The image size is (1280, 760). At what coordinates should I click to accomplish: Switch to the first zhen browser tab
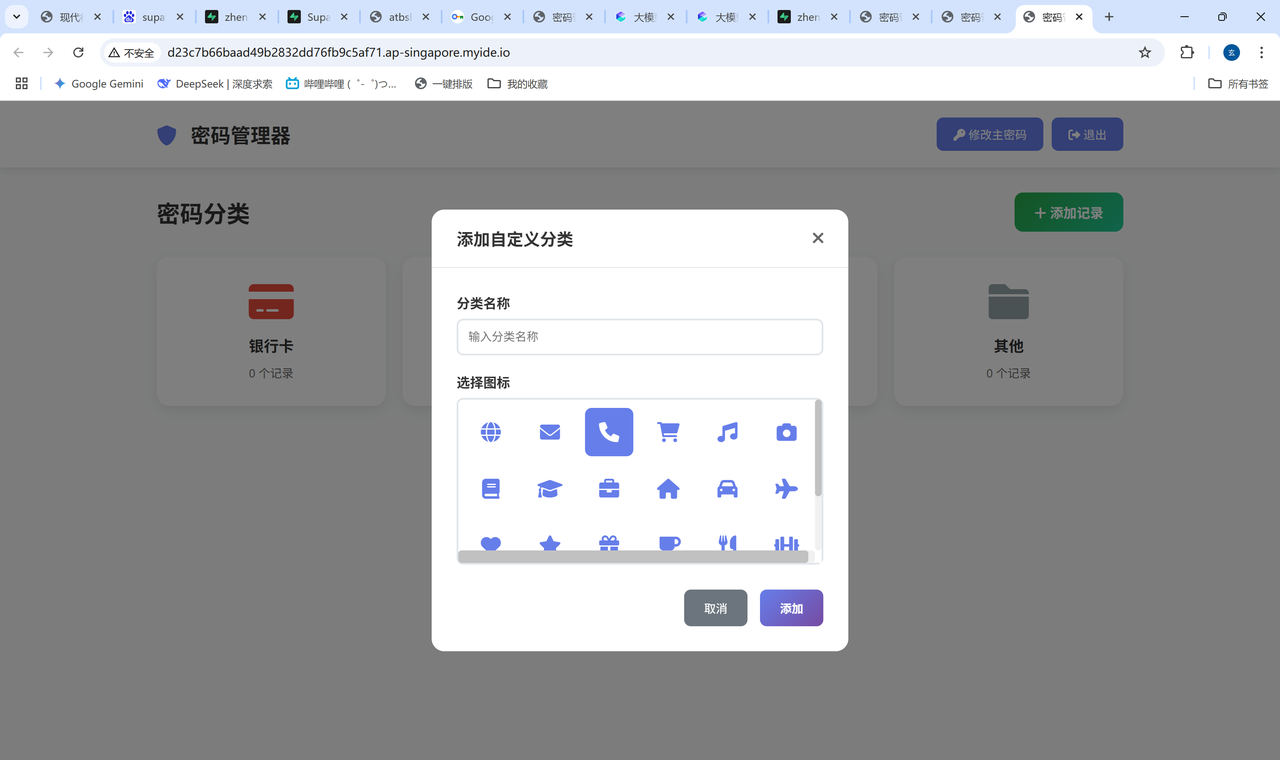click(235, 17)
